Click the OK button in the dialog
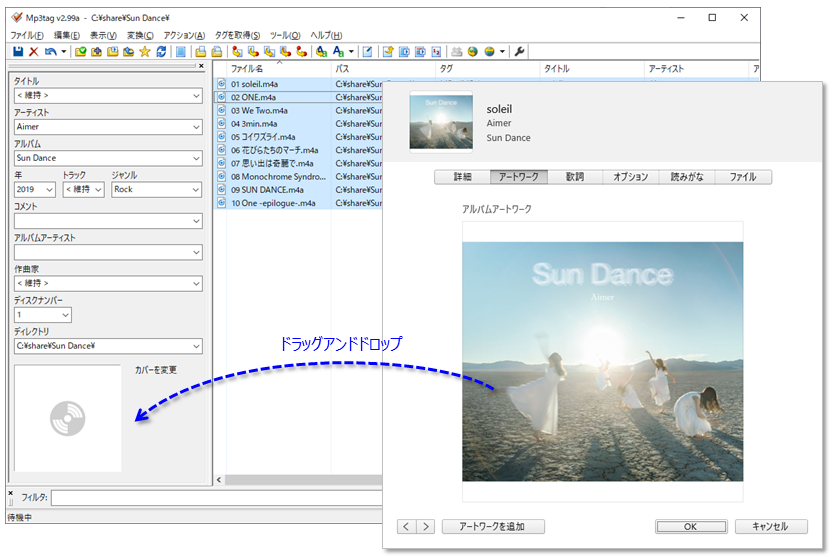The image size is (833, 557). (x=691, y=527)
